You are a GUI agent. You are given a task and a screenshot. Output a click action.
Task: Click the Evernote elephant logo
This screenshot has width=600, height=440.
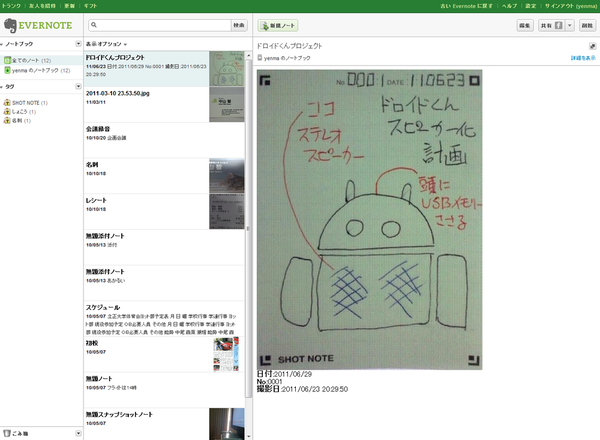[10, 25]
